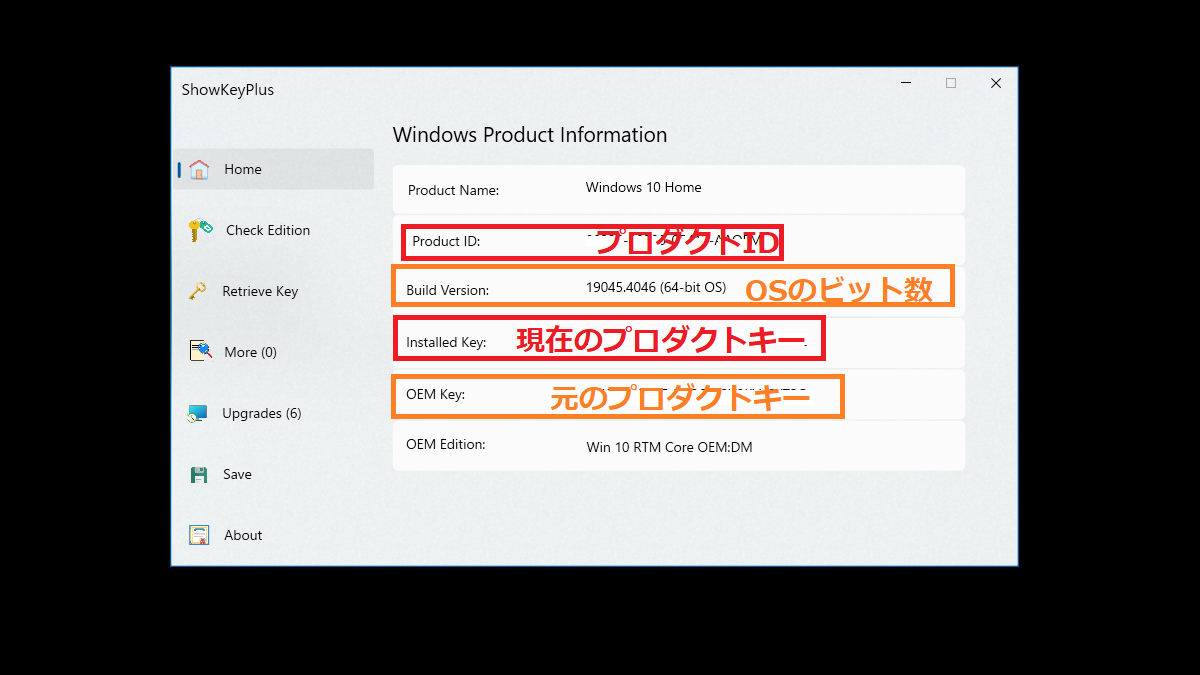Click the More search-document icon
The height and width of the screenshot is (675, 1200).
200,352
